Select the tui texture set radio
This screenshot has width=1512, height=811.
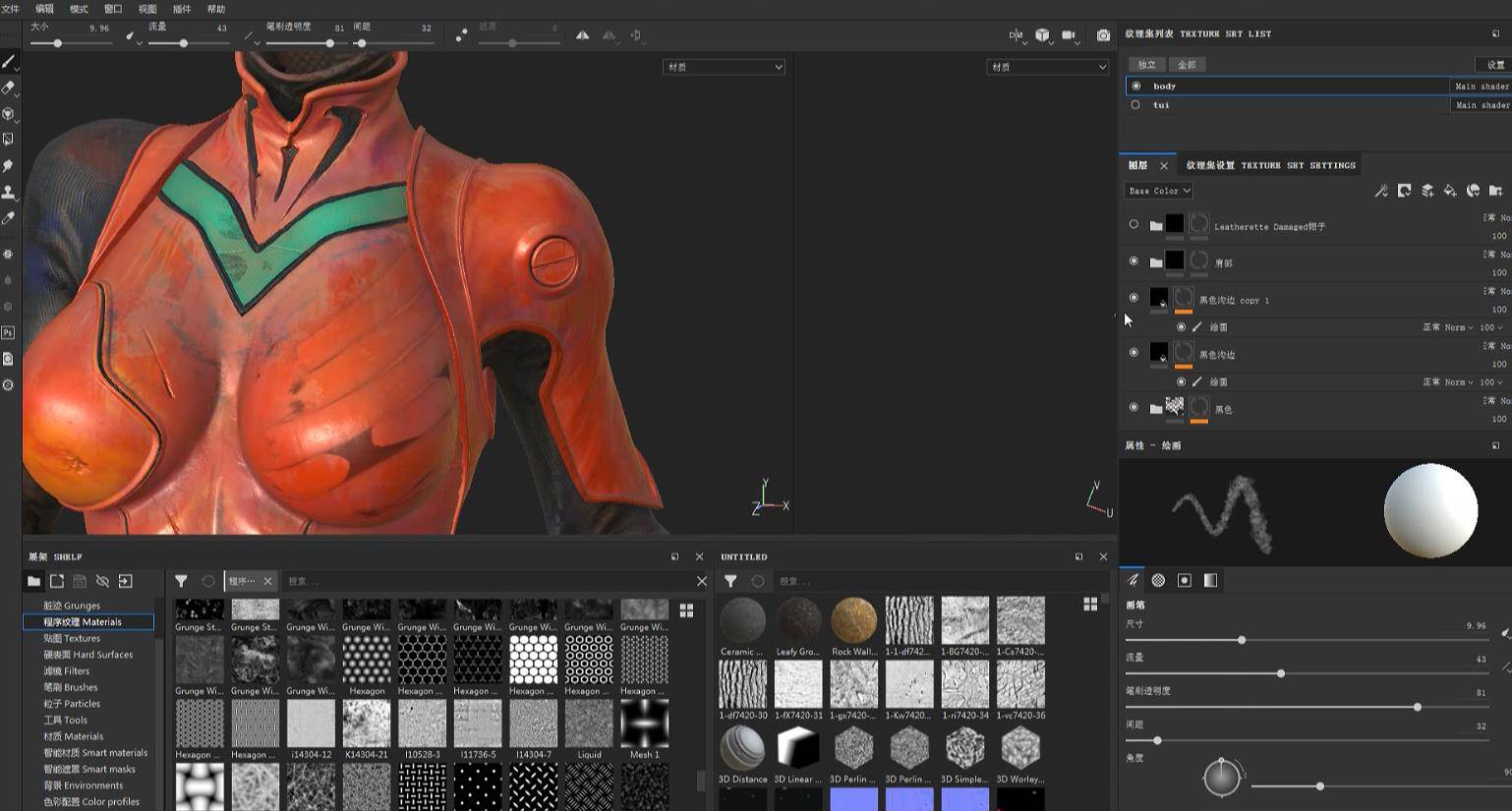pyautogui.click(x=1136, y=104)
